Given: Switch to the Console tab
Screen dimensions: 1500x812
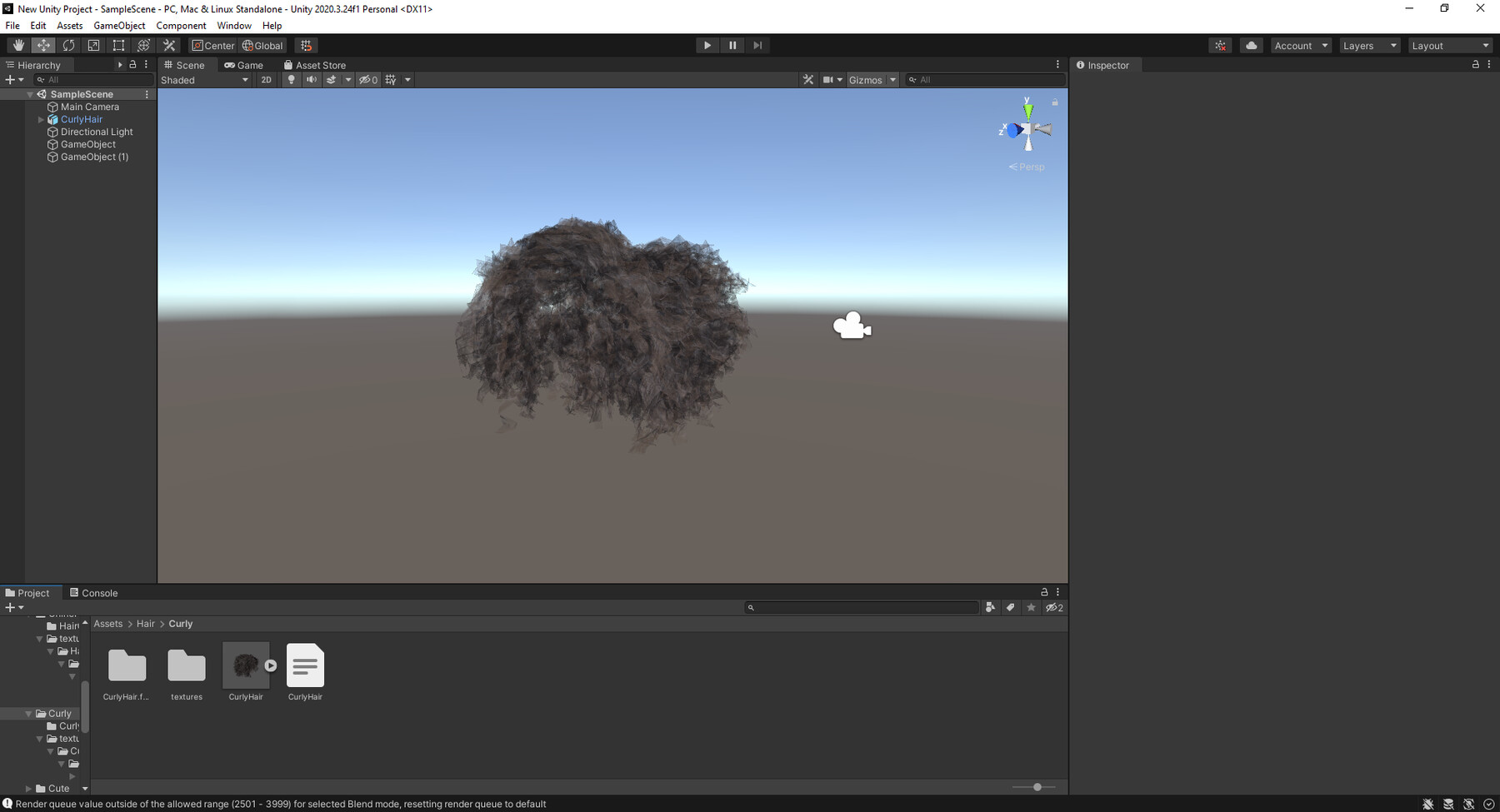Looking at the screenshot, I should pos(93,593).
